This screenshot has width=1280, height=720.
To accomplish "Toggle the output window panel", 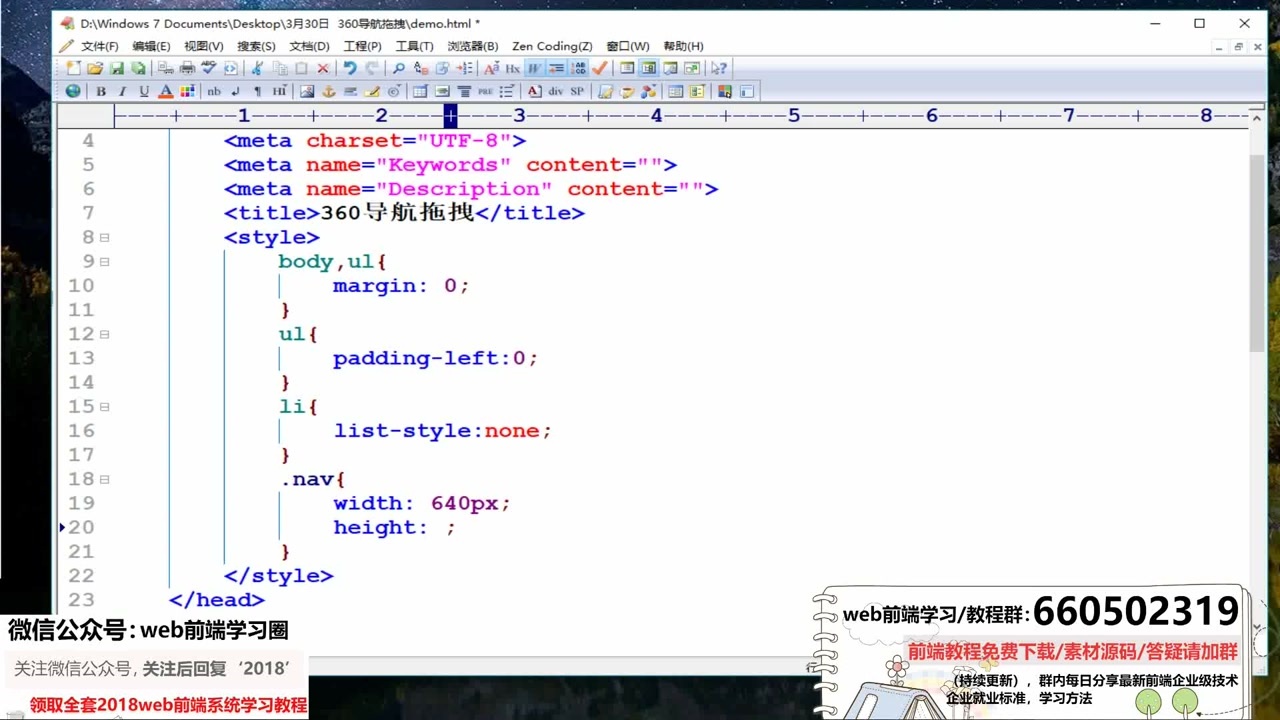I will (670, 68).
